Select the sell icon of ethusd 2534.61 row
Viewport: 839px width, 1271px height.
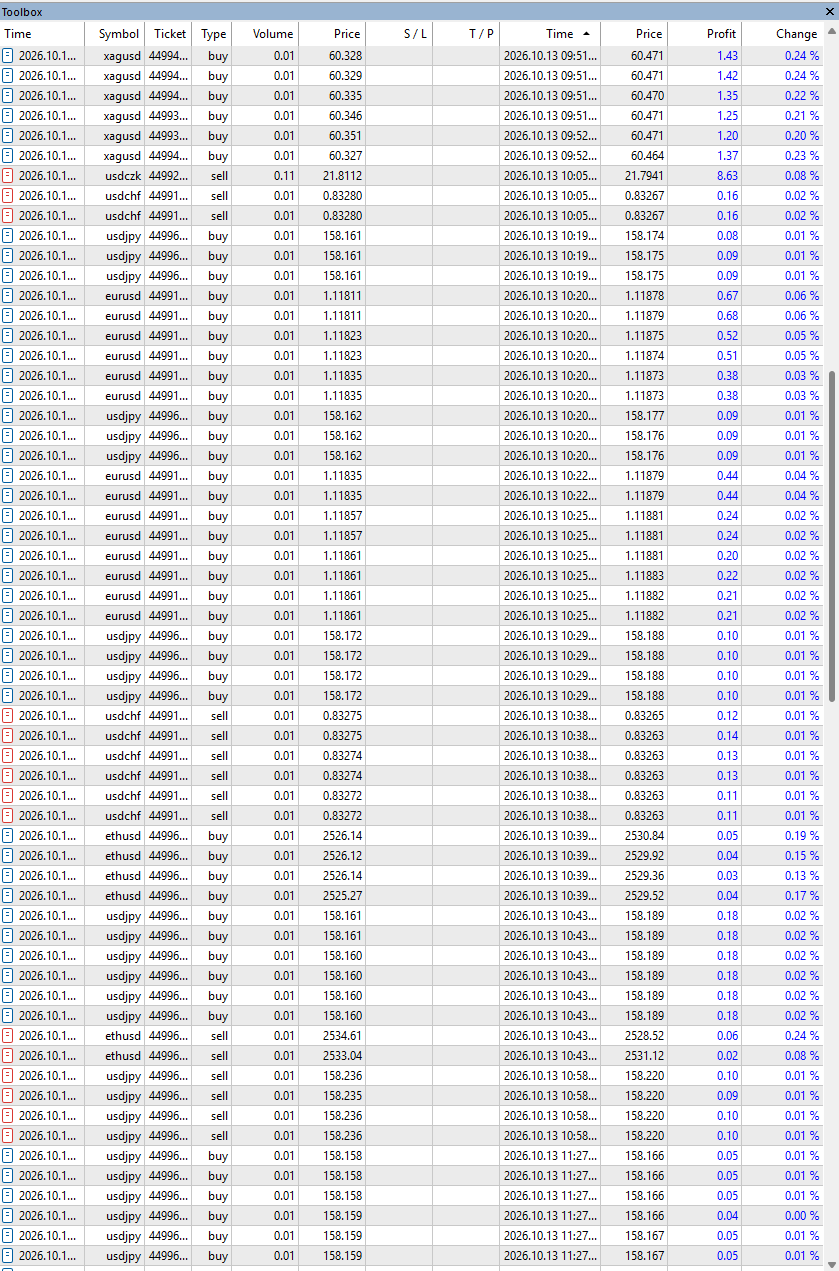coord(8,1036)
